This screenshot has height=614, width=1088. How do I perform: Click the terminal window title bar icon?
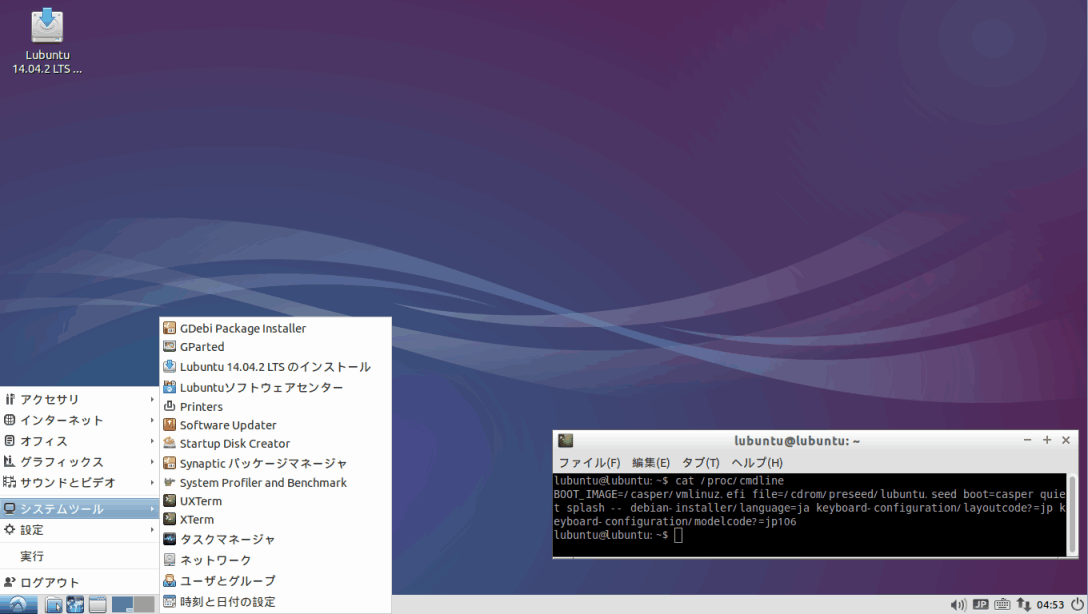click(566, 441)
